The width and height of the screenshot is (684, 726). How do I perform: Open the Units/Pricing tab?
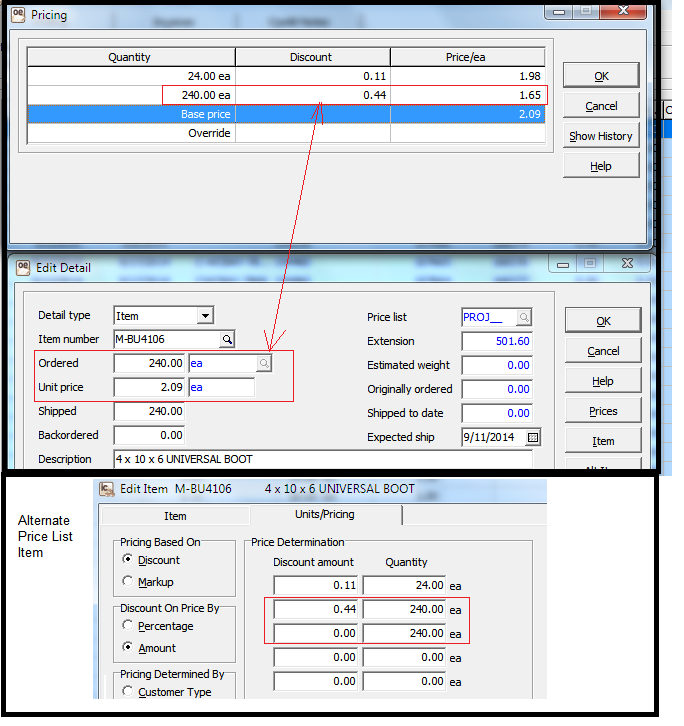pyautogui.click(x=325, y=515)
